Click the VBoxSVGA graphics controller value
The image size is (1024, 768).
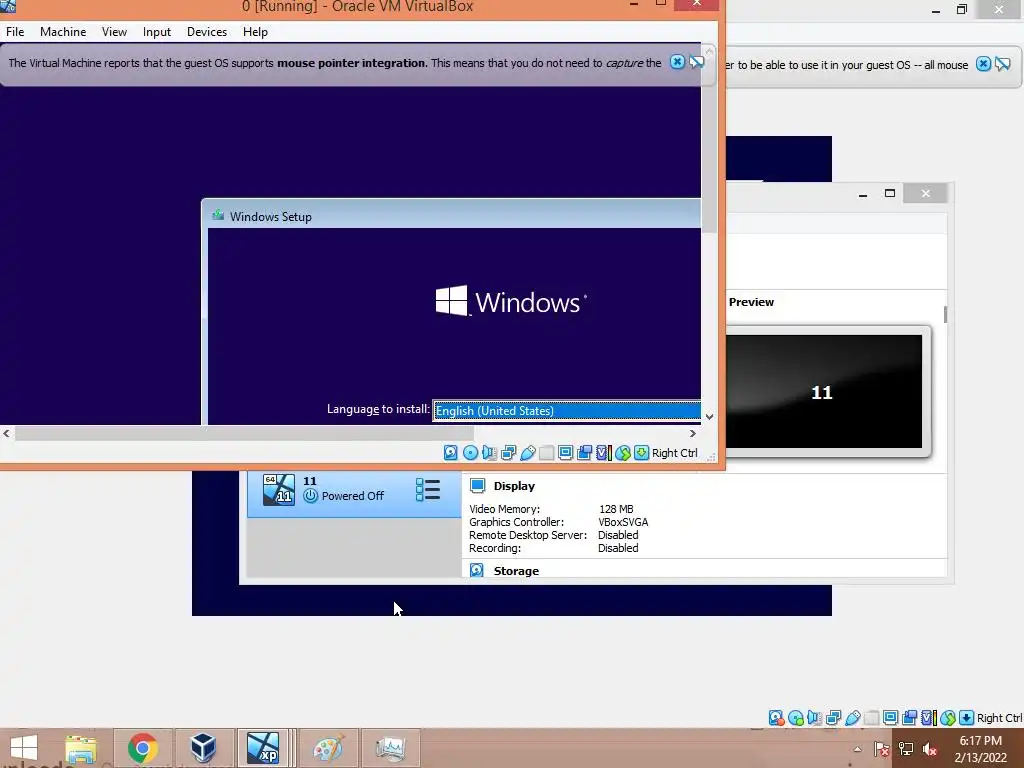[x=623, y=522]
